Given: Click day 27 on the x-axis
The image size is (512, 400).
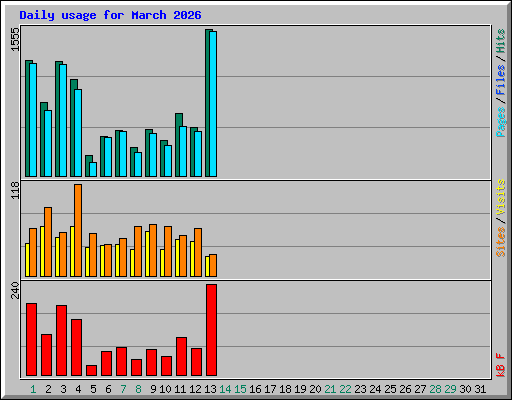Looking at the screenshot, I should [420, 389].
